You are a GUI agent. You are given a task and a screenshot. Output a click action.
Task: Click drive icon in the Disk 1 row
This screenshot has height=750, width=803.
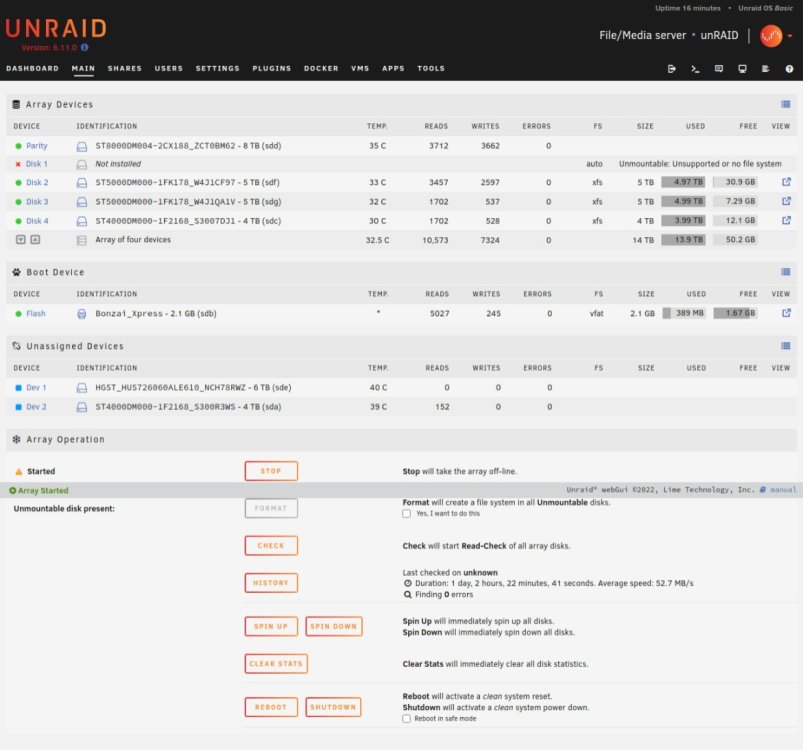pos(81,164)
